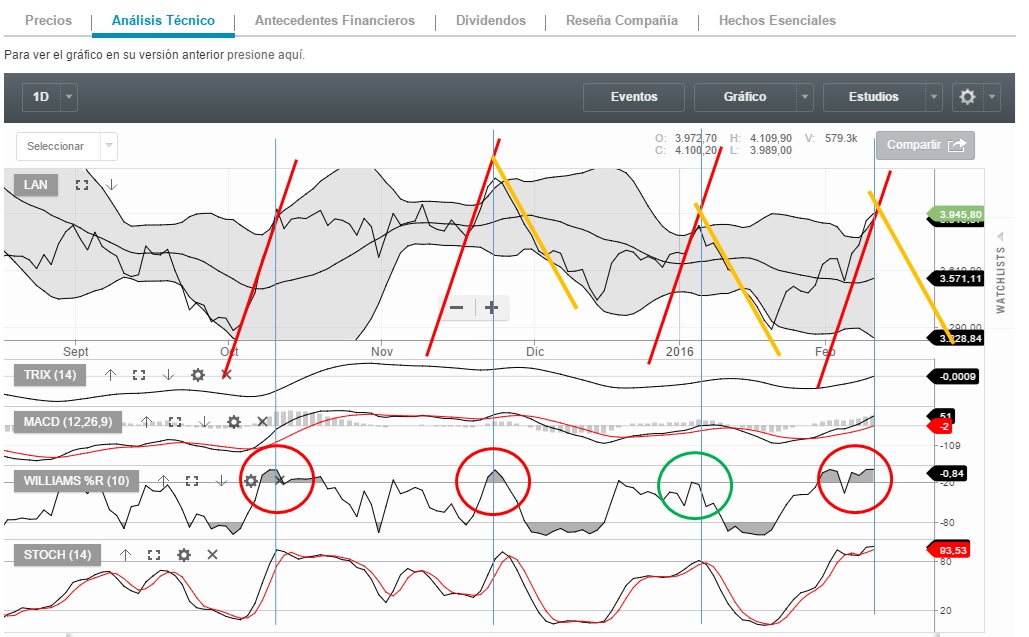The height and width of the screenshot is (637, 1029).
Task: Move the Williams %R panel down
Action: pyautogui.click(x=221, y=481)
